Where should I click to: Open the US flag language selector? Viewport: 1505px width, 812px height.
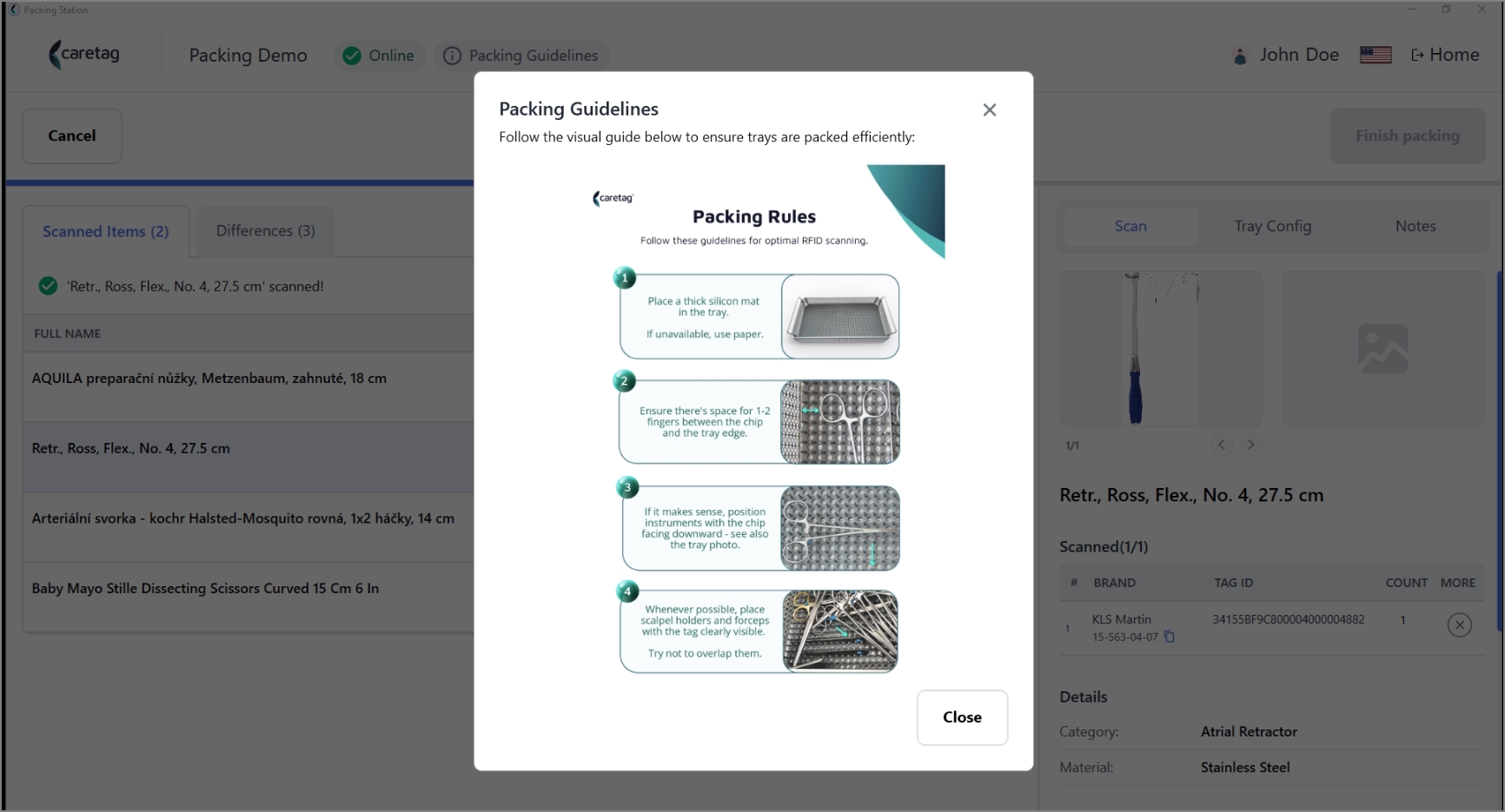(x=1376, y=55)
